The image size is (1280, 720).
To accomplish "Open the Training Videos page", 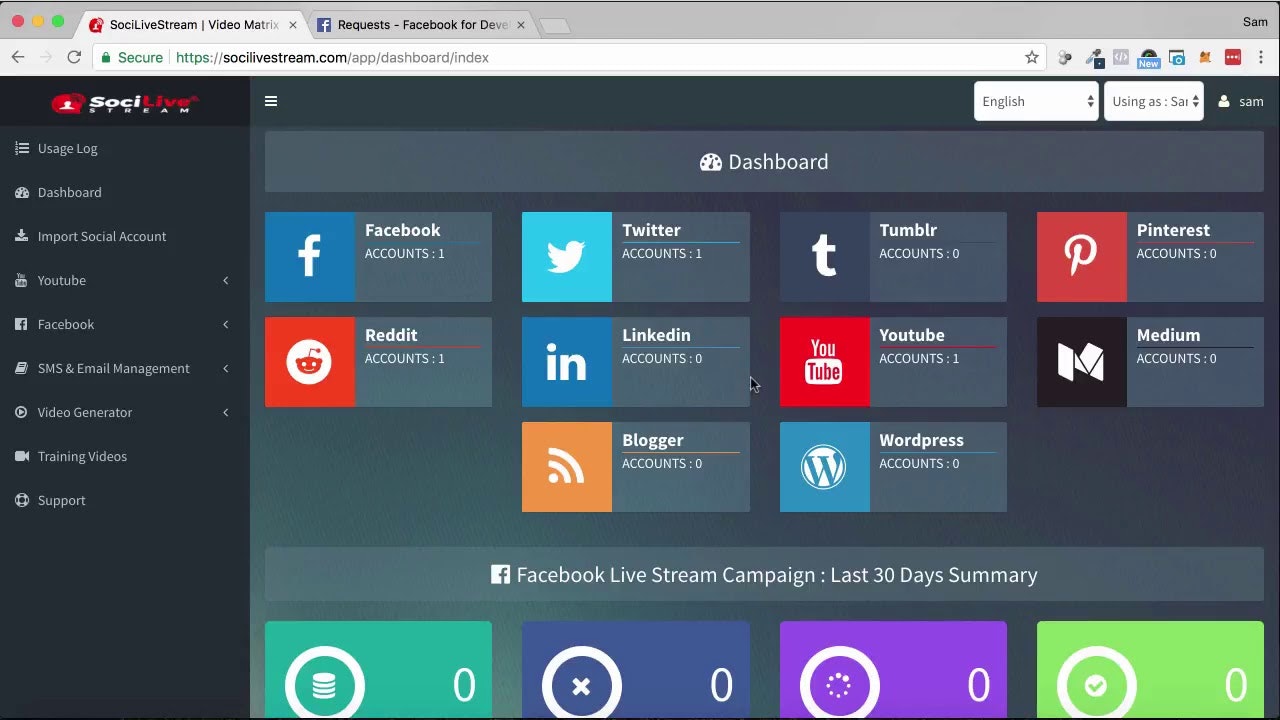I will click(x=82, y=456).
